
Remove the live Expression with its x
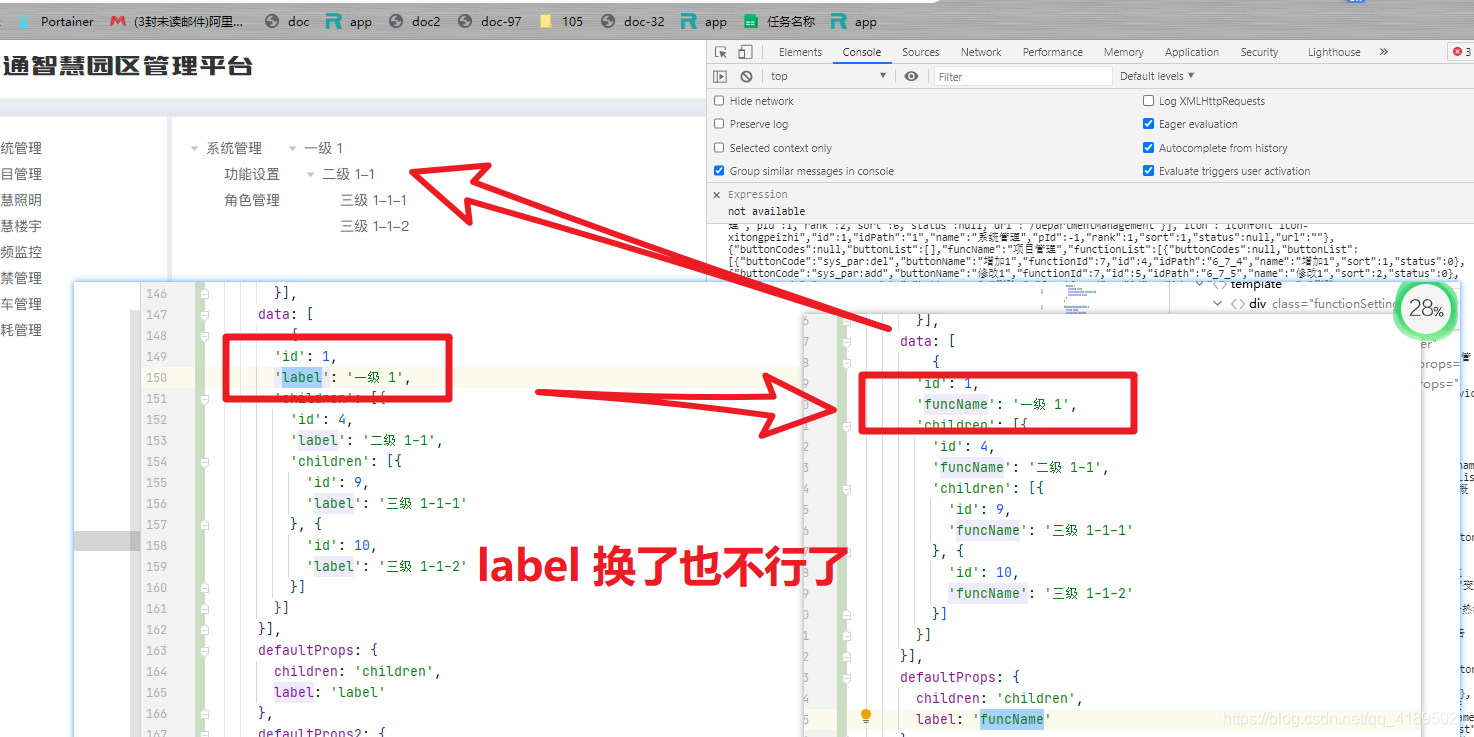[x=716, y=195]
